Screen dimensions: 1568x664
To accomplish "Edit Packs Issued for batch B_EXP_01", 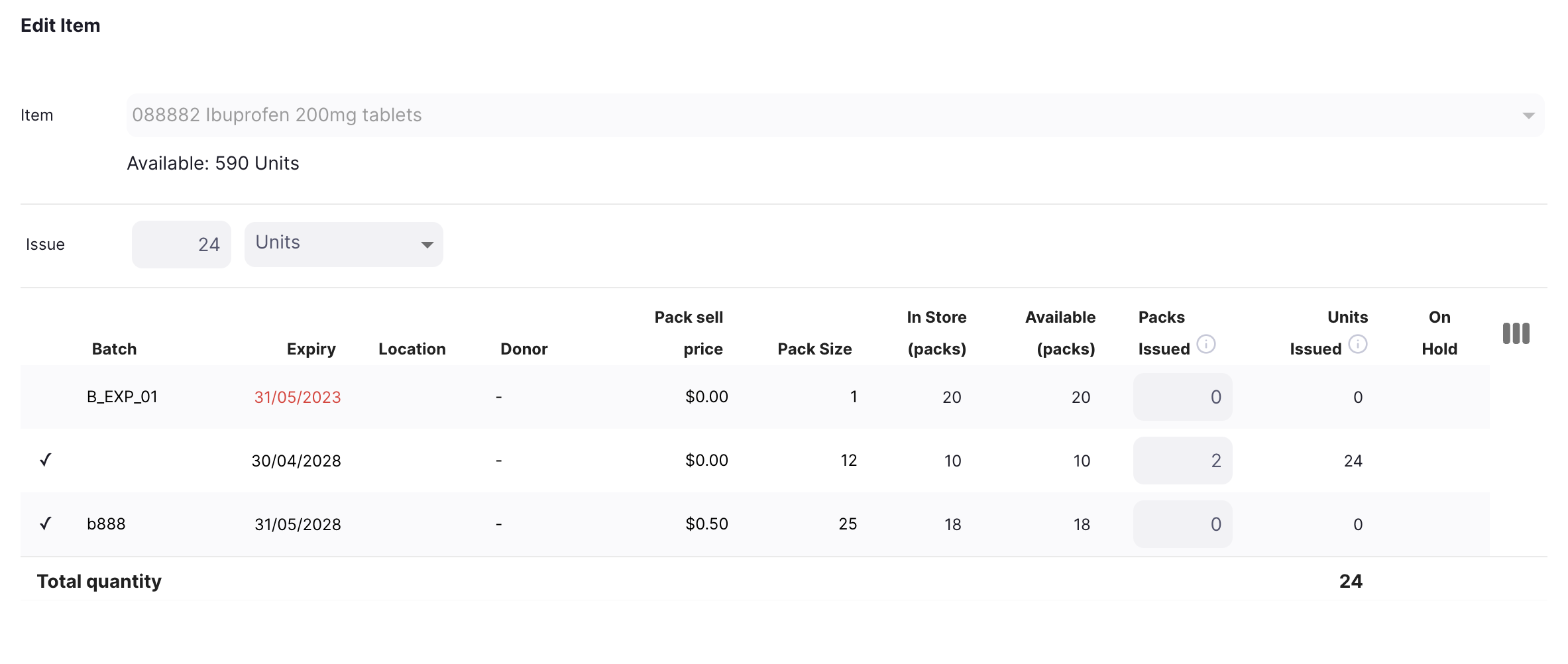I will (1182, 397).
